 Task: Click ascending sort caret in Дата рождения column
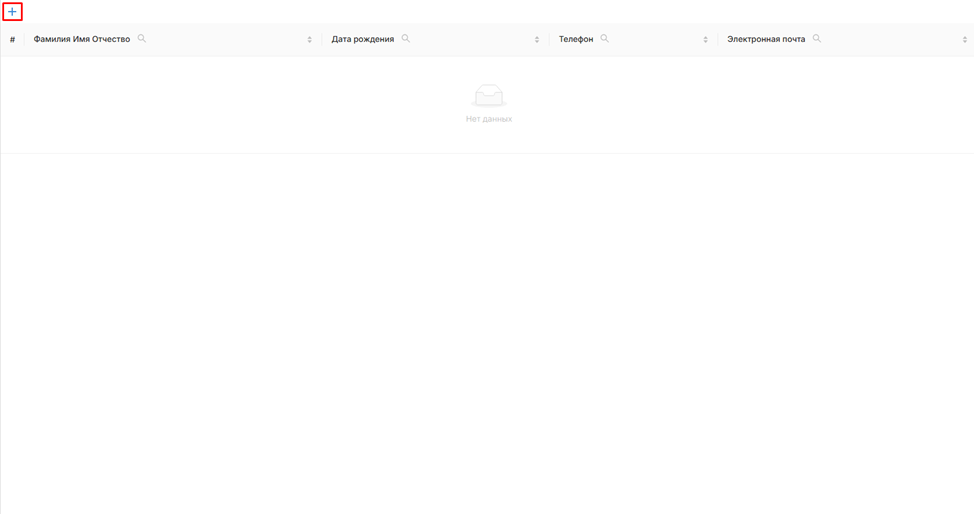point(537,37)
